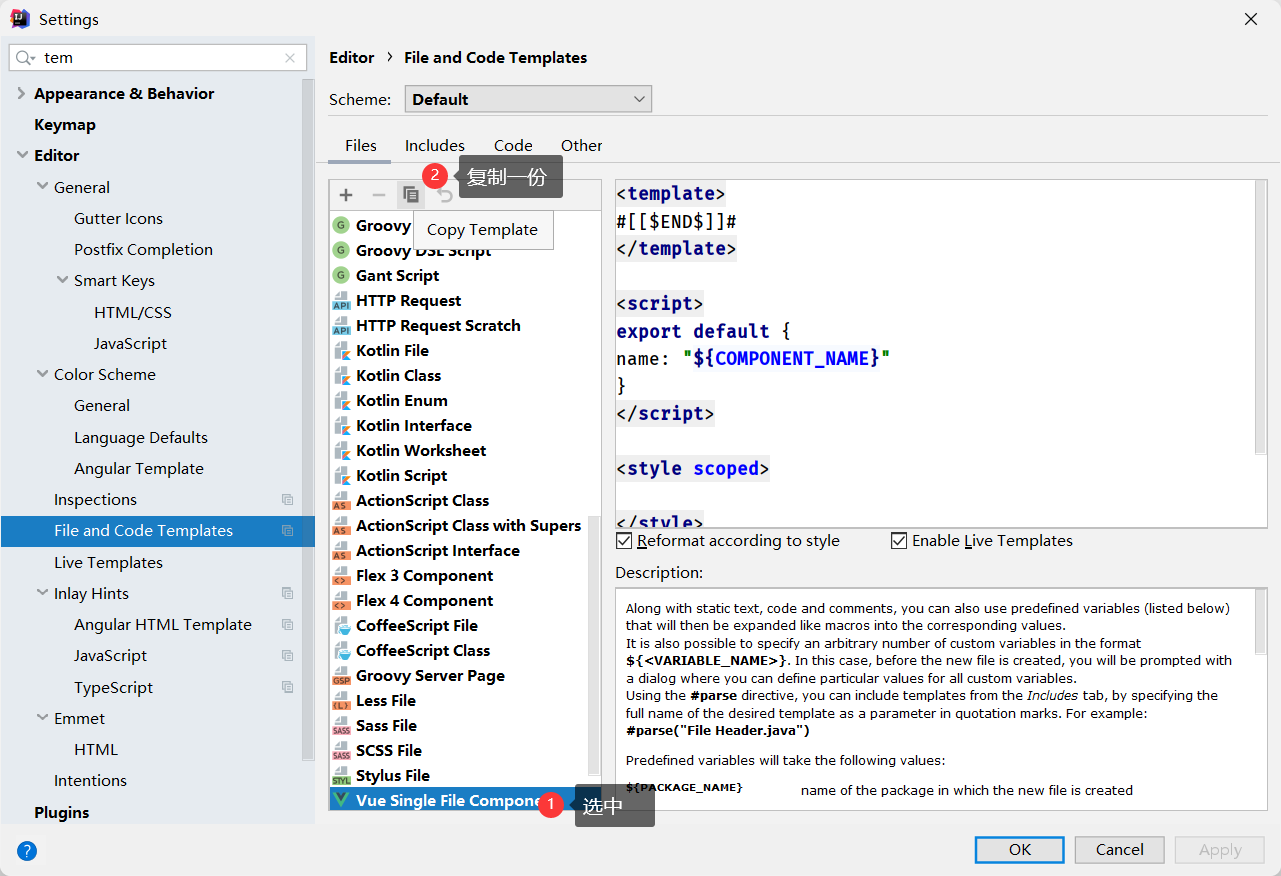Toggle Enable Live Templates checkbox
This screenshot has width=1281, height=876.
click(x=899, y=541)
